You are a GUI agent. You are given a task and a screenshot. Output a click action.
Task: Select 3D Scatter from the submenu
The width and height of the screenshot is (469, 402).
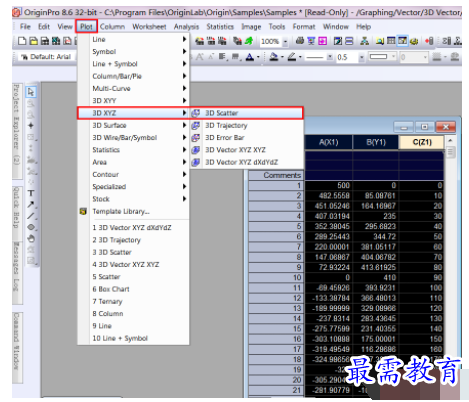tap(247, 113)
